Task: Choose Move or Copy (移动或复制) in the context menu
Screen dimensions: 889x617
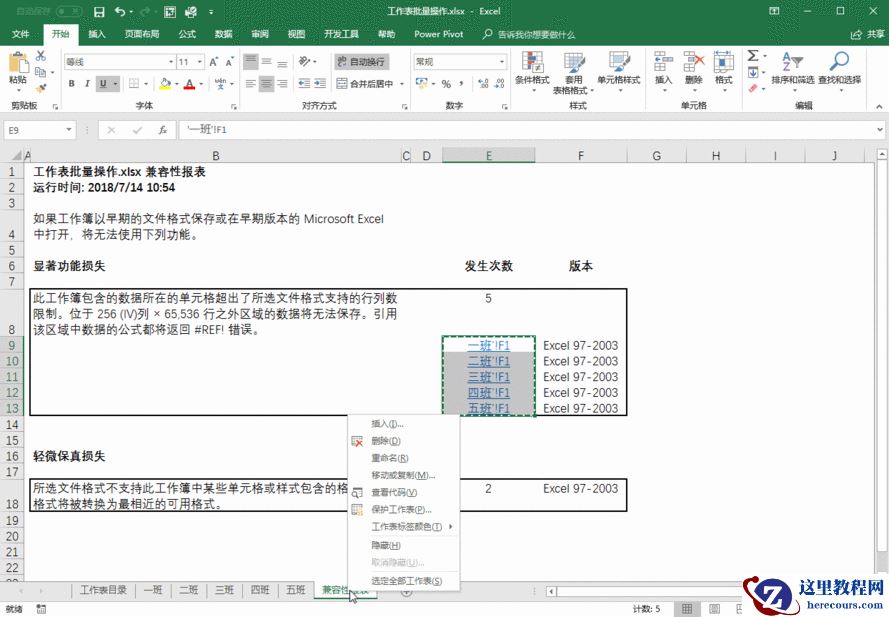Action: tap(404, 475)
